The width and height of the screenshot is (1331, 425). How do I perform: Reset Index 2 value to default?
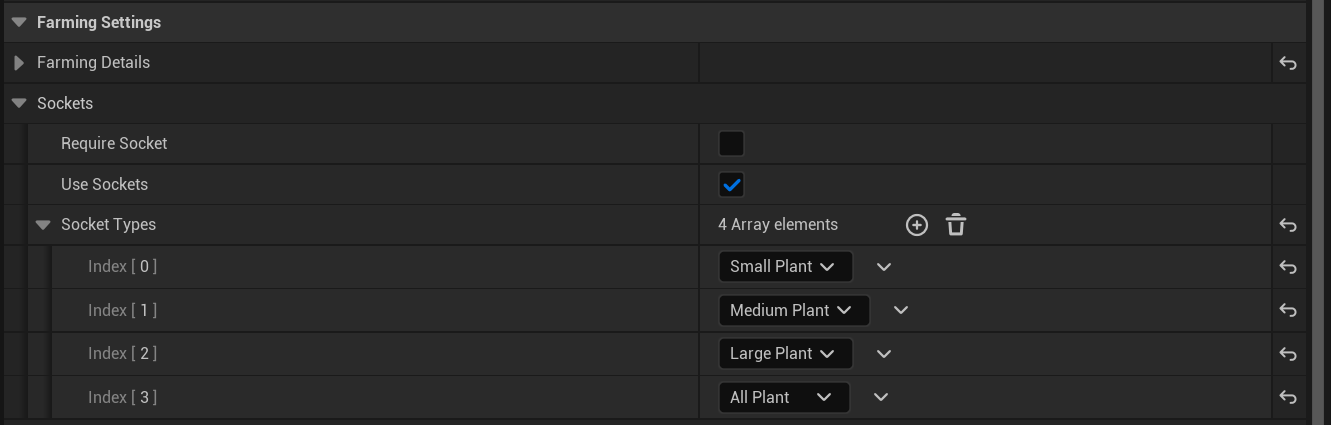point(1288,354)
